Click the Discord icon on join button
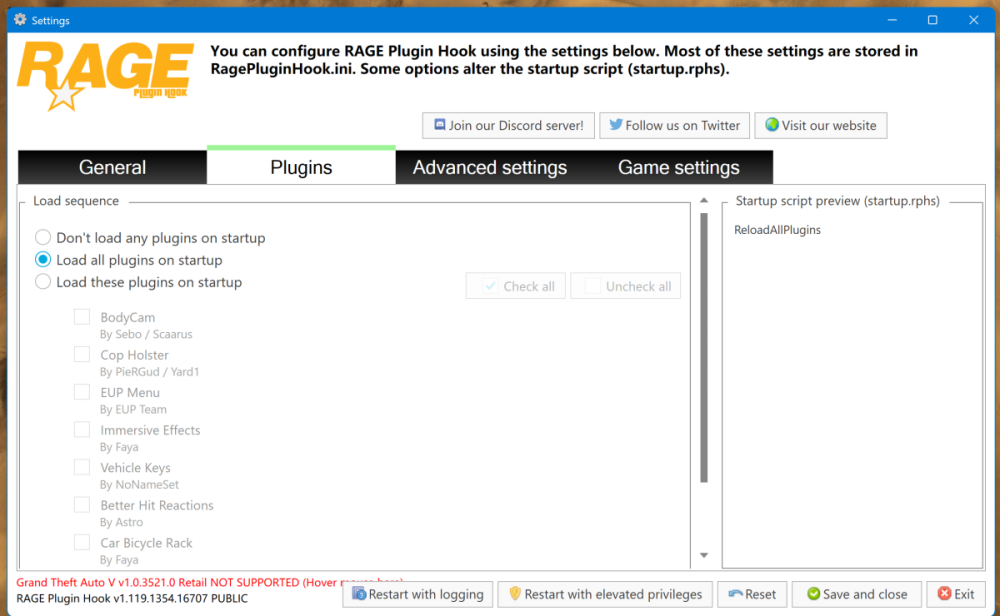 tap(438, 126)
